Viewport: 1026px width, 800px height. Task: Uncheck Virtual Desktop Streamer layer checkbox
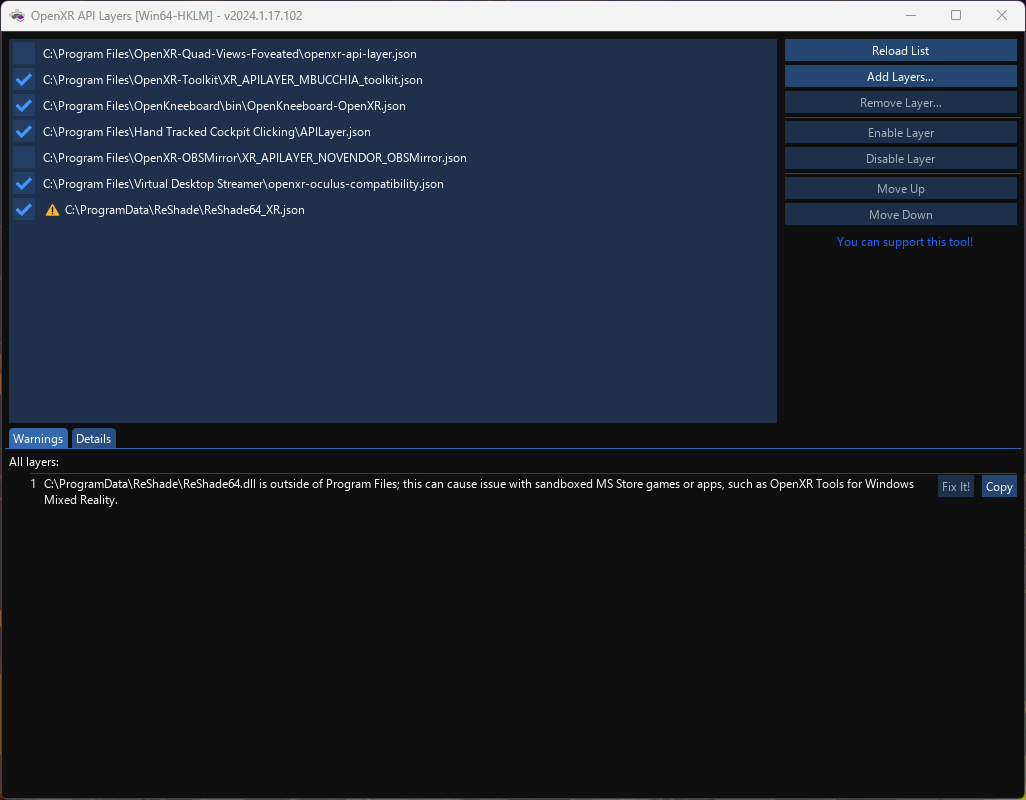tap(24, 184)
